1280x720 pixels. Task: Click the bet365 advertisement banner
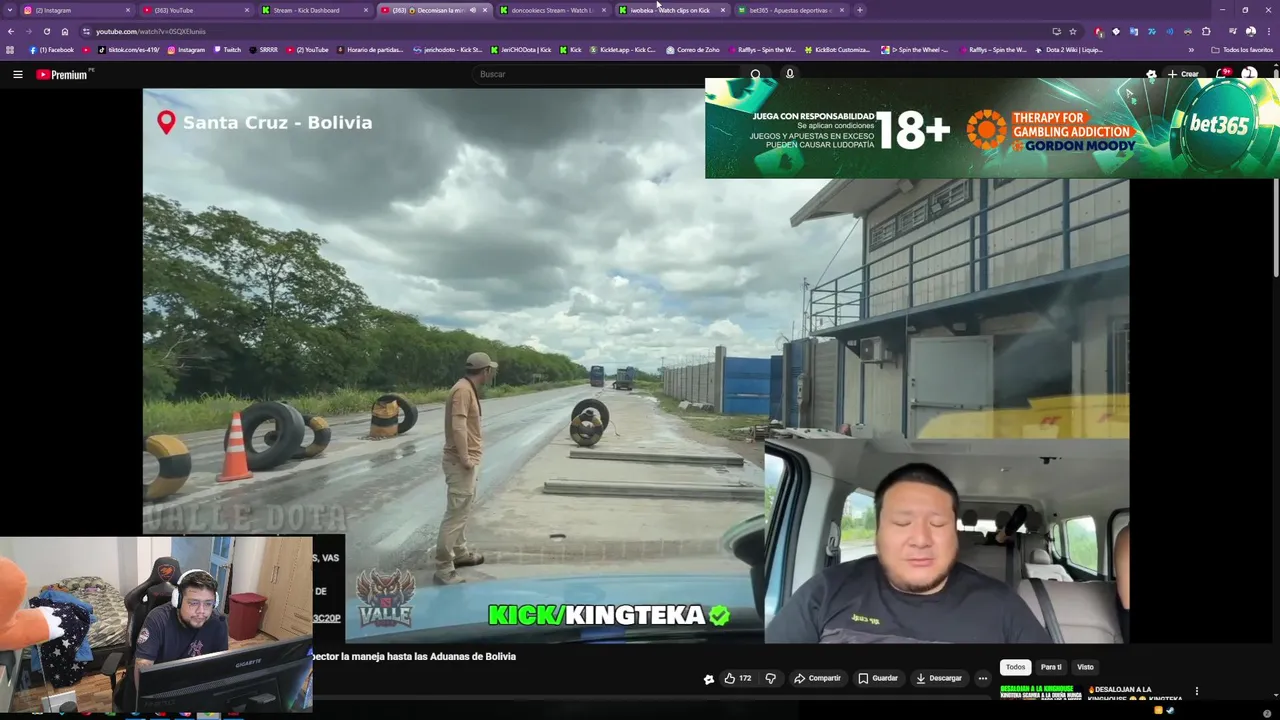click(991, 128)
